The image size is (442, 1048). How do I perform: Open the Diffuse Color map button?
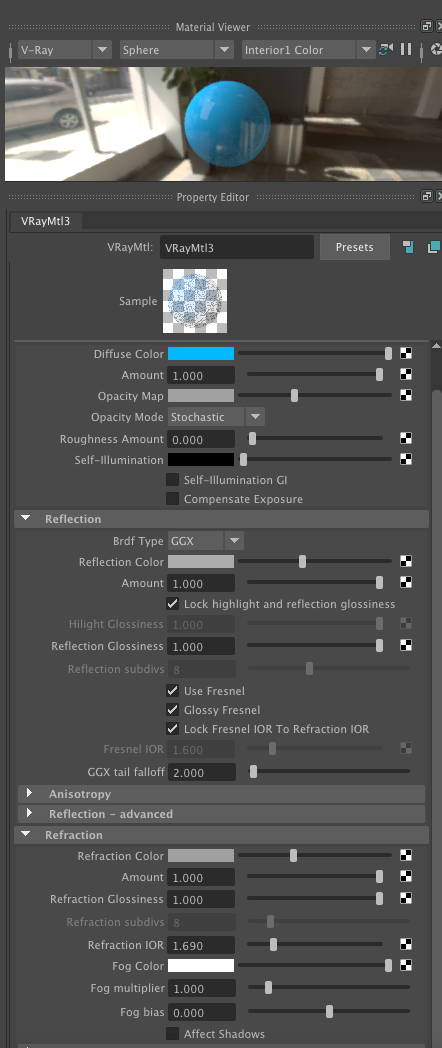406,354
